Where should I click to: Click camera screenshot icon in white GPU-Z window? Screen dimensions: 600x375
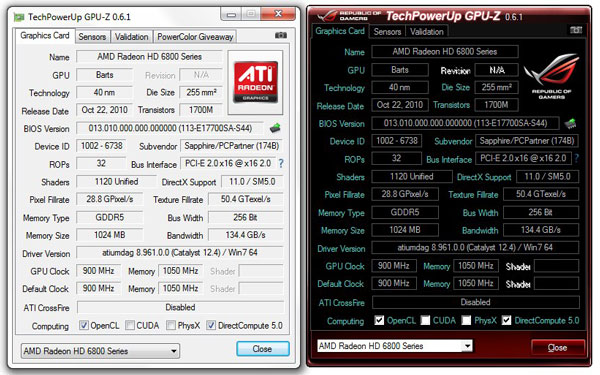click(x=280, y=35)
